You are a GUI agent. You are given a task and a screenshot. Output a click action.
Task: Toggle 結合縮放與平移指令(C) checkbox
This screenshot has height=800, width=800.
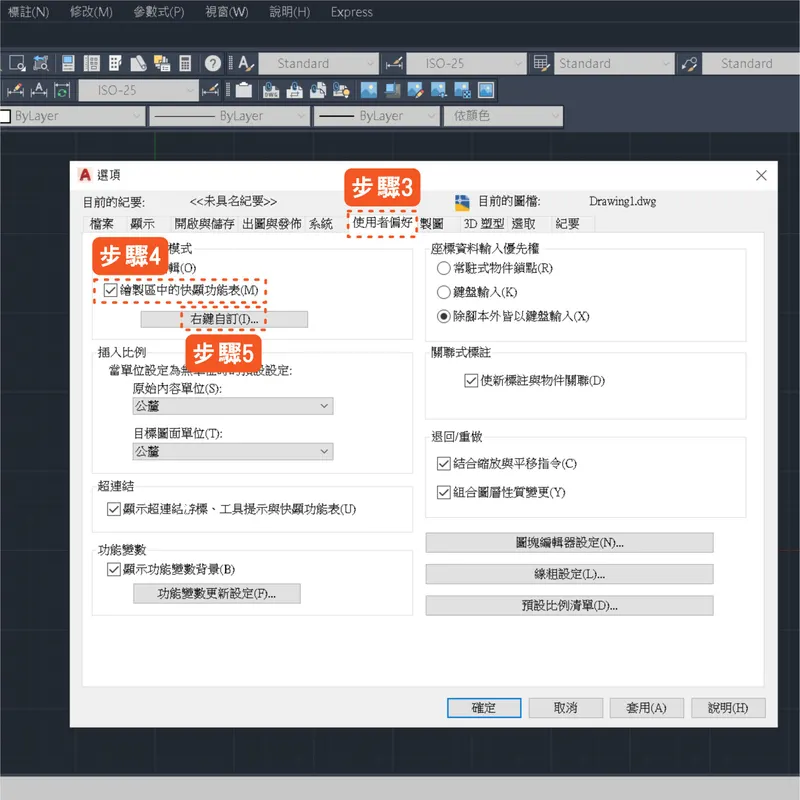coord(443,463)
